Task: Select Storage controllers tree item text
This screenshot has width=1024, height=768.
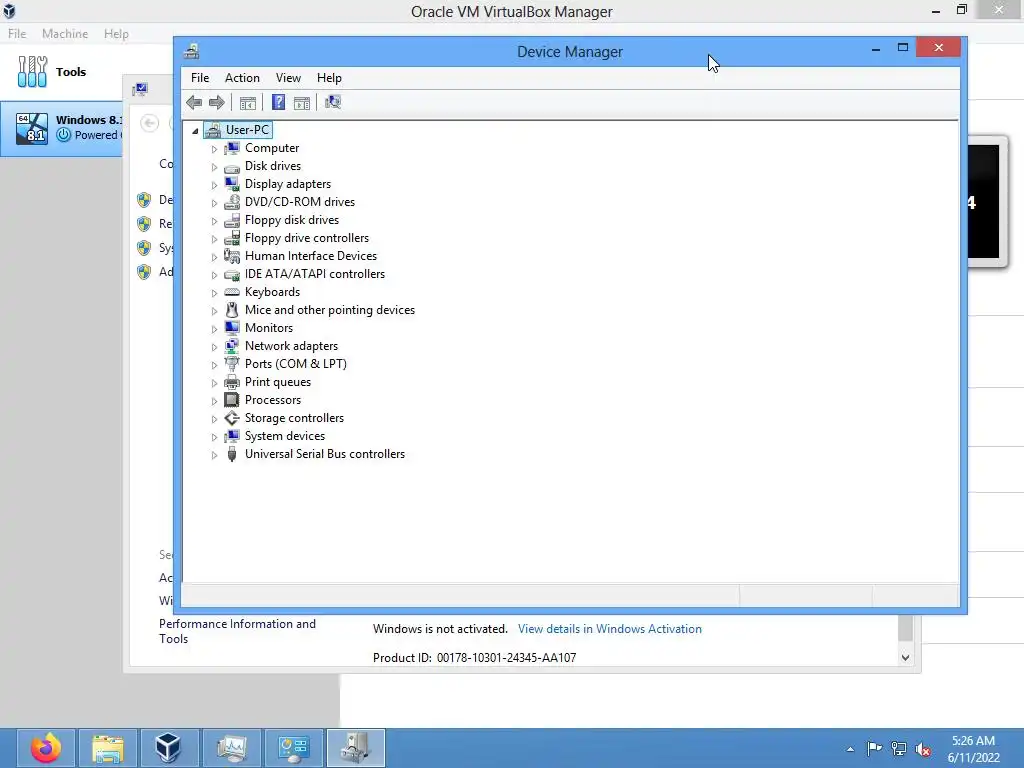Action: coord(295,418)
